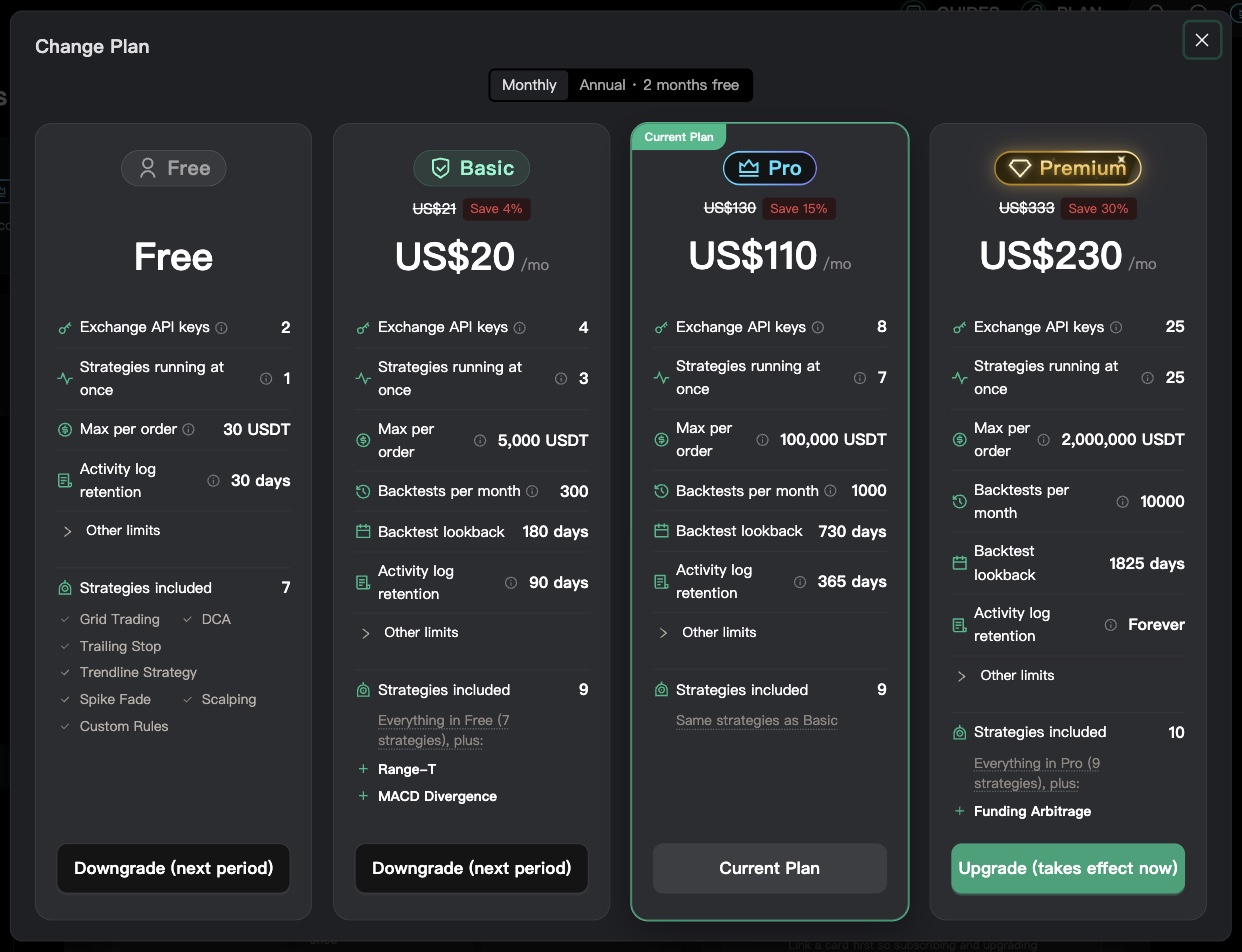Viewport: 1242px width, 952px height.
Task: Click the Current Plan button in Pro card
Action: pyautogui.click(x=769, y=868)
